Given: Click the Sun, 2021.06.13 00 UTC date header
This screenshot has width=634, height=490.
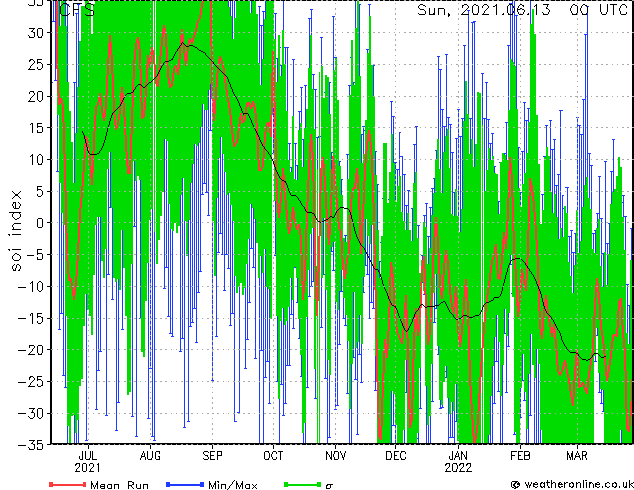Looking at the screenshot, I should click(522, 10).
